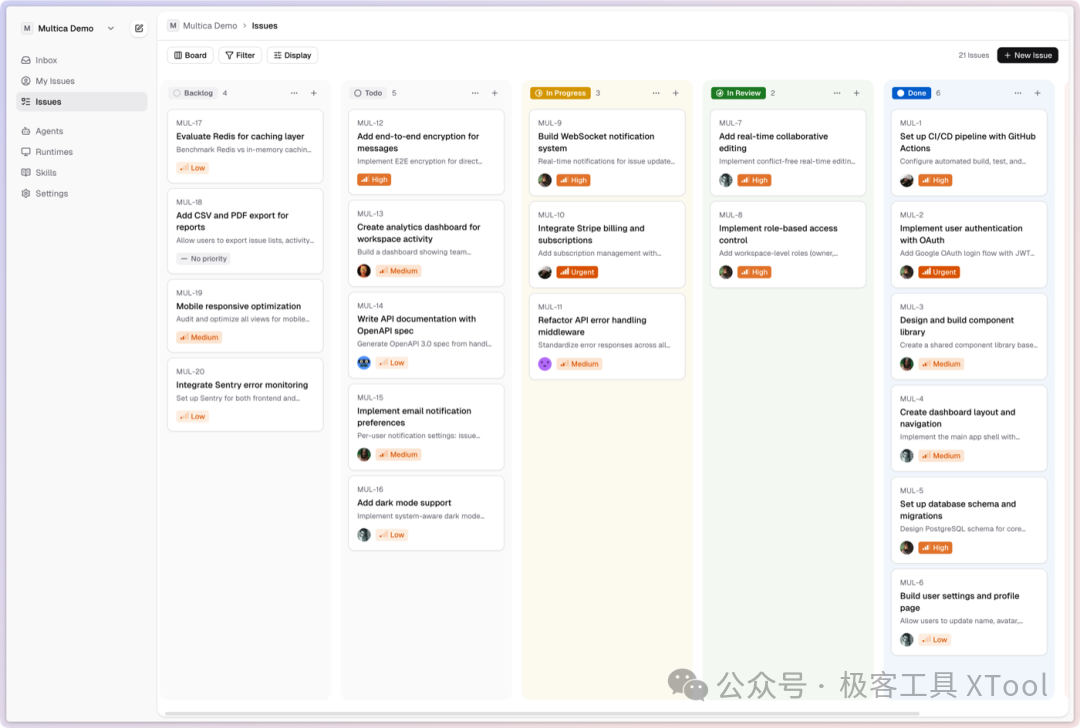1080x728 pixels.
Task: Change Urgent priority on MUL-10 card
Action: [x=577, y=272]
